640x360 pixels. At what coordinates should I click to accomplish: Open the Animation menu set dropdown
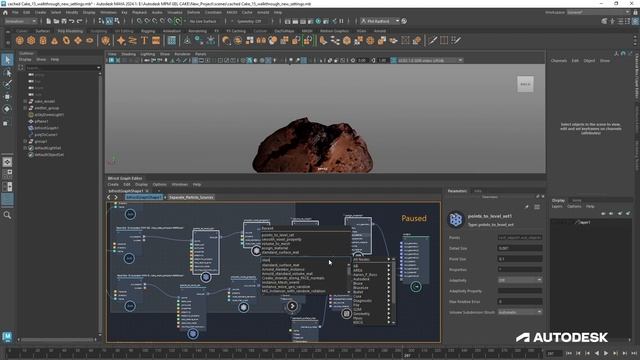(20, 21)
